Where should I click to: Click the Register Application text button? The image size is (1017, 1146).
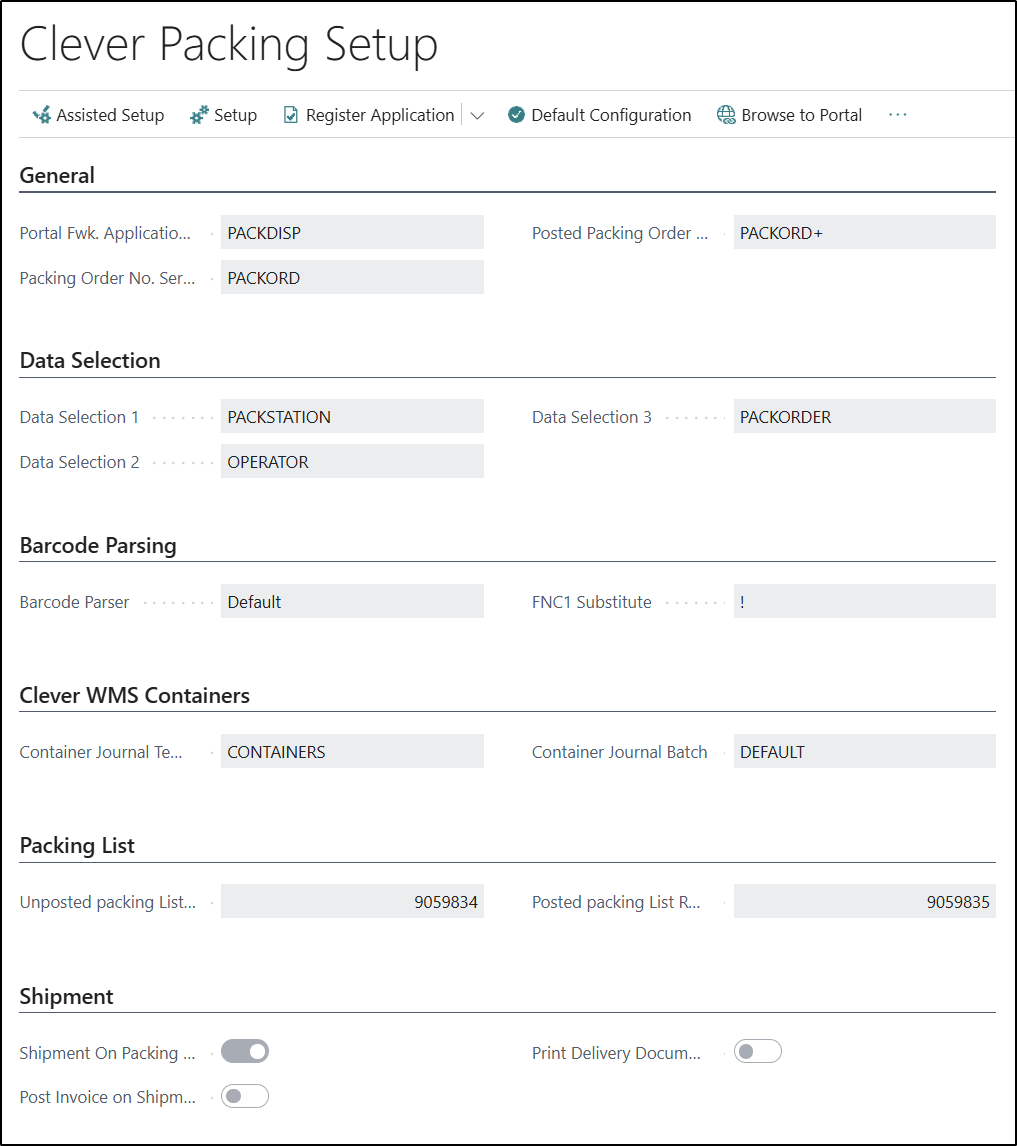[380, 116]
